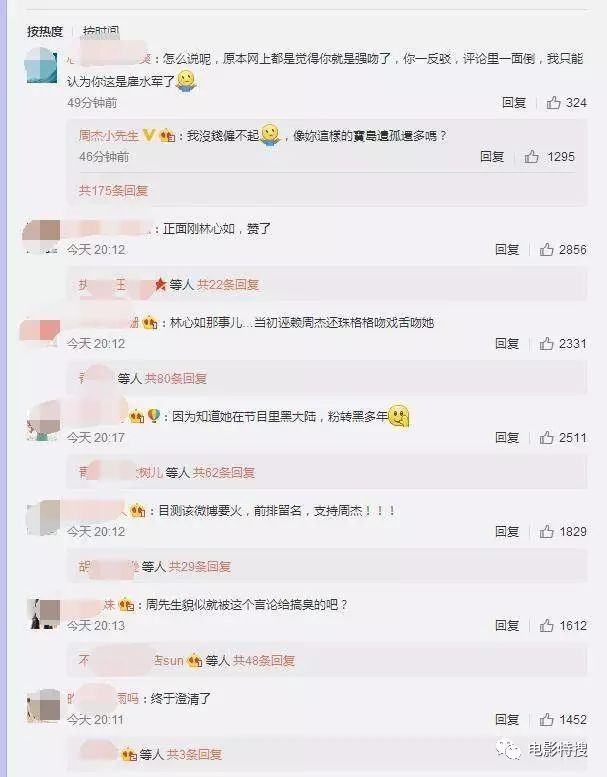Switch to the 按时间 sorting tab
607x777 pixels.
pyautogui.click(x=101, y=32)
